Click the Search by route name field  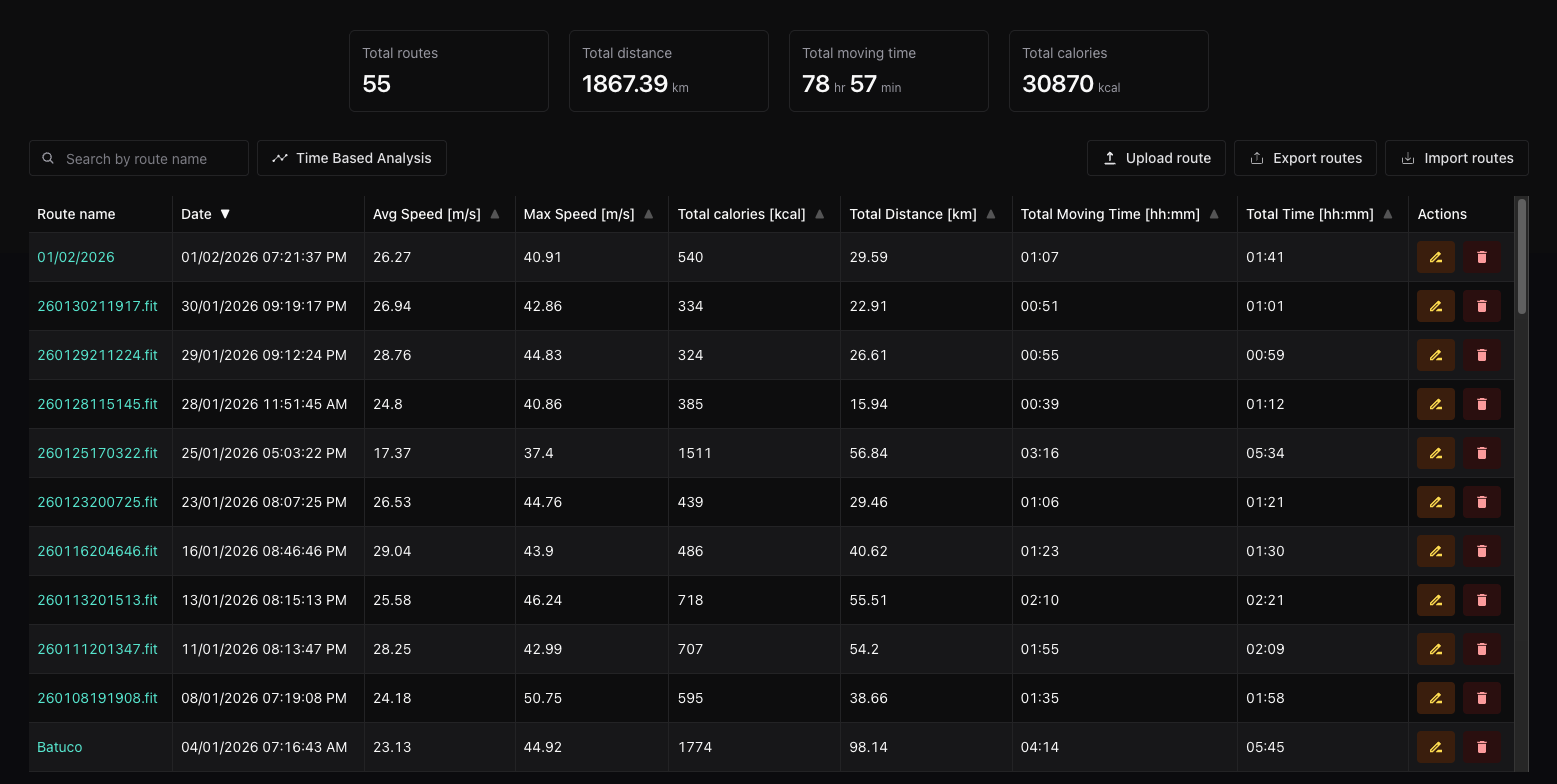[139, 158]
